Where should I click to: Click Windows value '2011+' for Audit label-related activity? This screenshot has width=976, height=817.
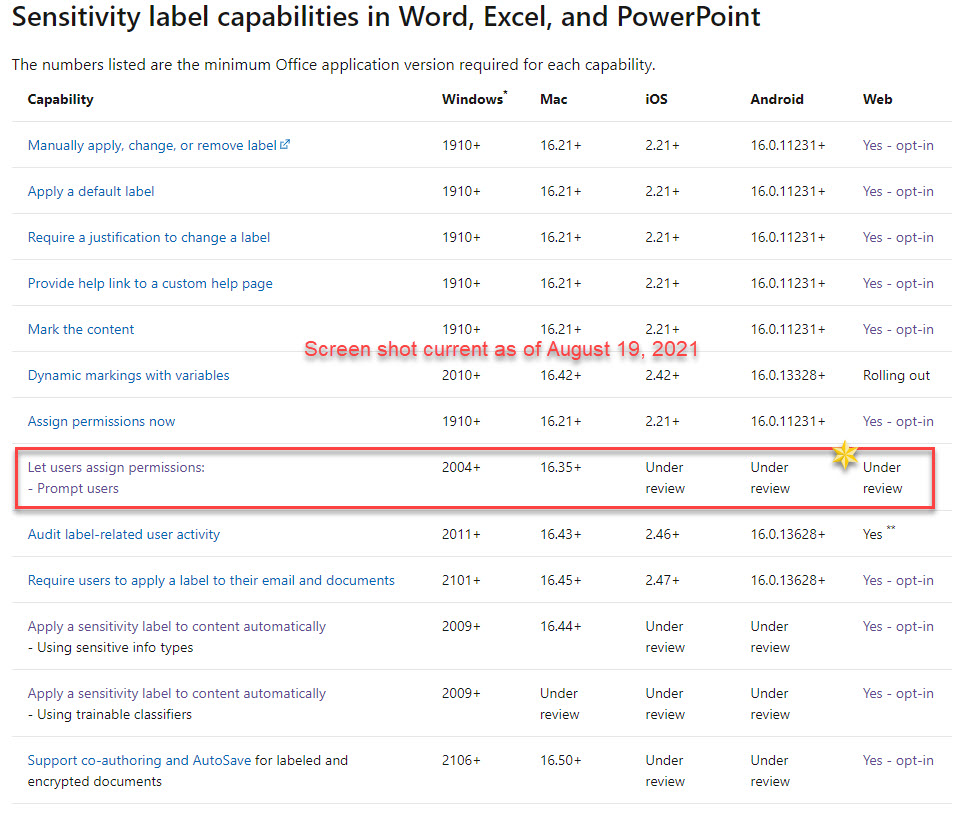pyautogui.click(x=461, y=535)
